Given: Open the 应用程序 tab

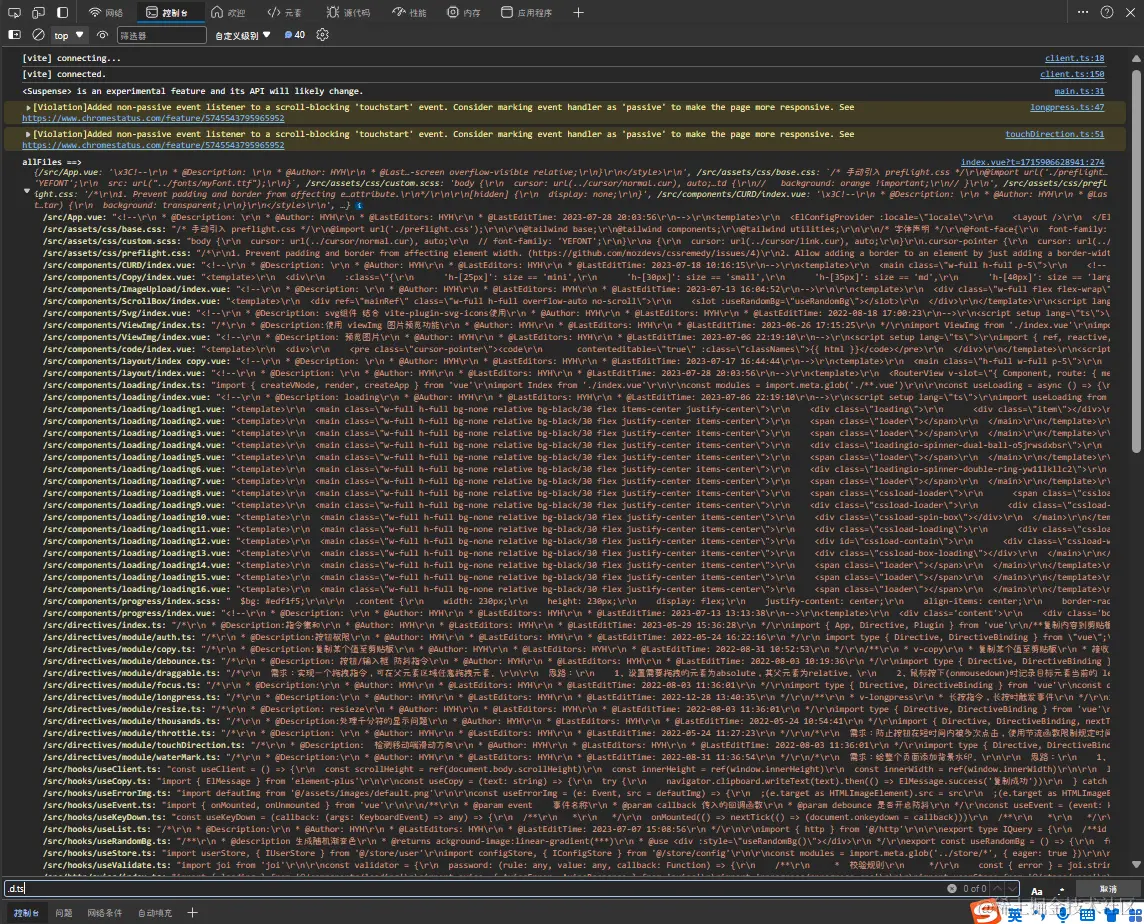Looking at the screenshot, I should (527, 12).
